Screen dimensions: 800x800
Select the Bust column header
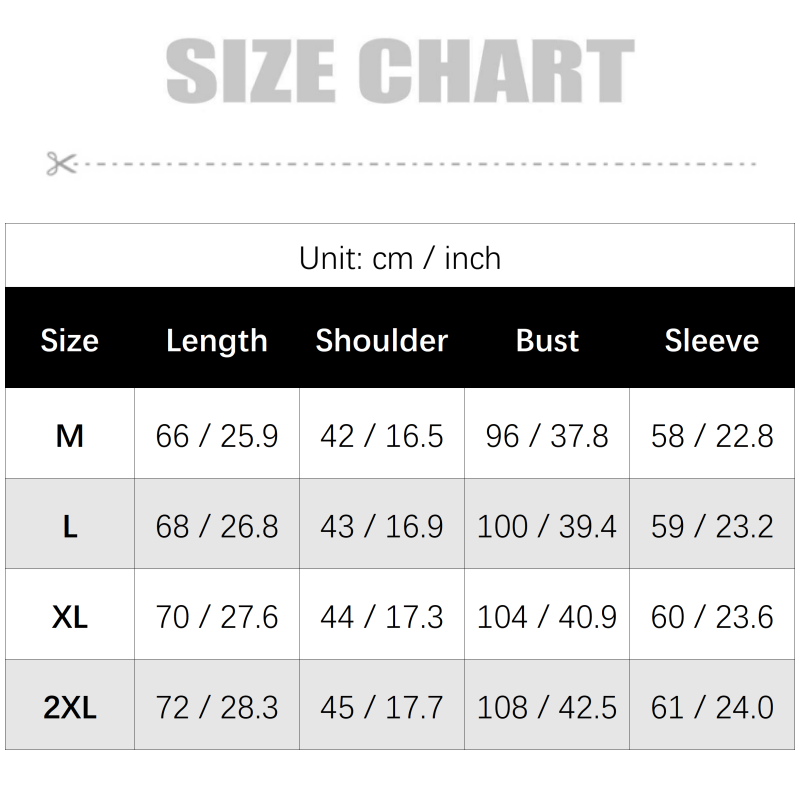547,340
